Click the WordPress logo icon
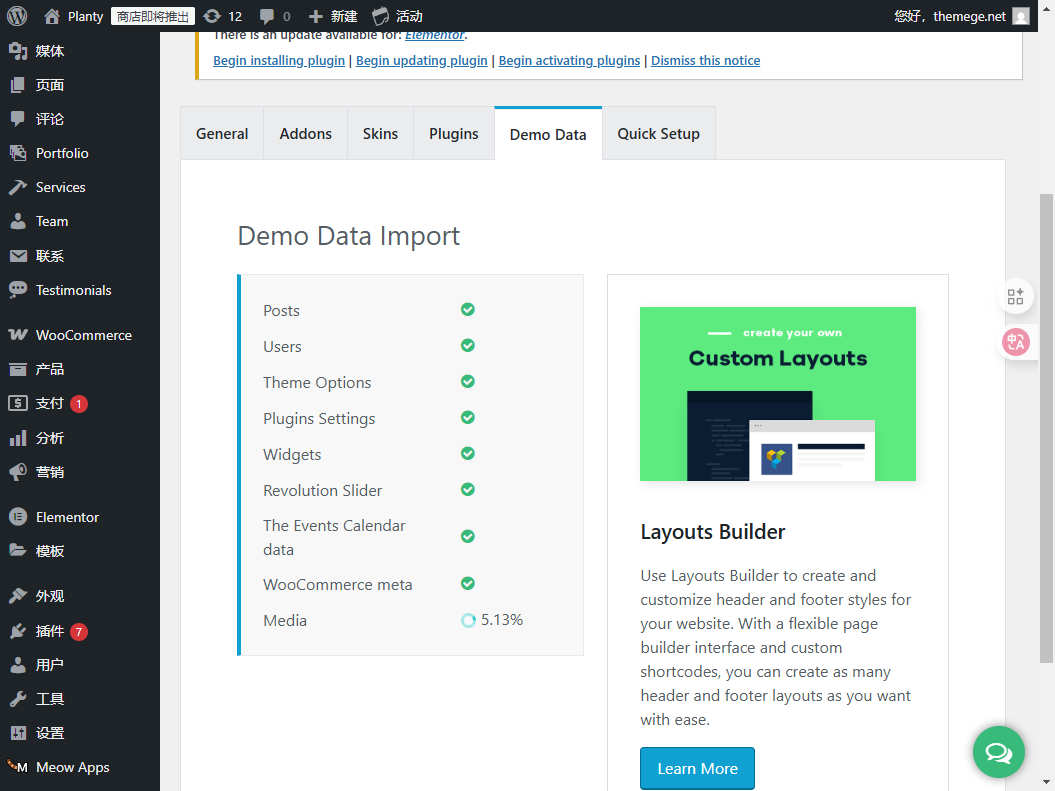Viewport: 1055px width, 791px height. click(x=17, y=15)
